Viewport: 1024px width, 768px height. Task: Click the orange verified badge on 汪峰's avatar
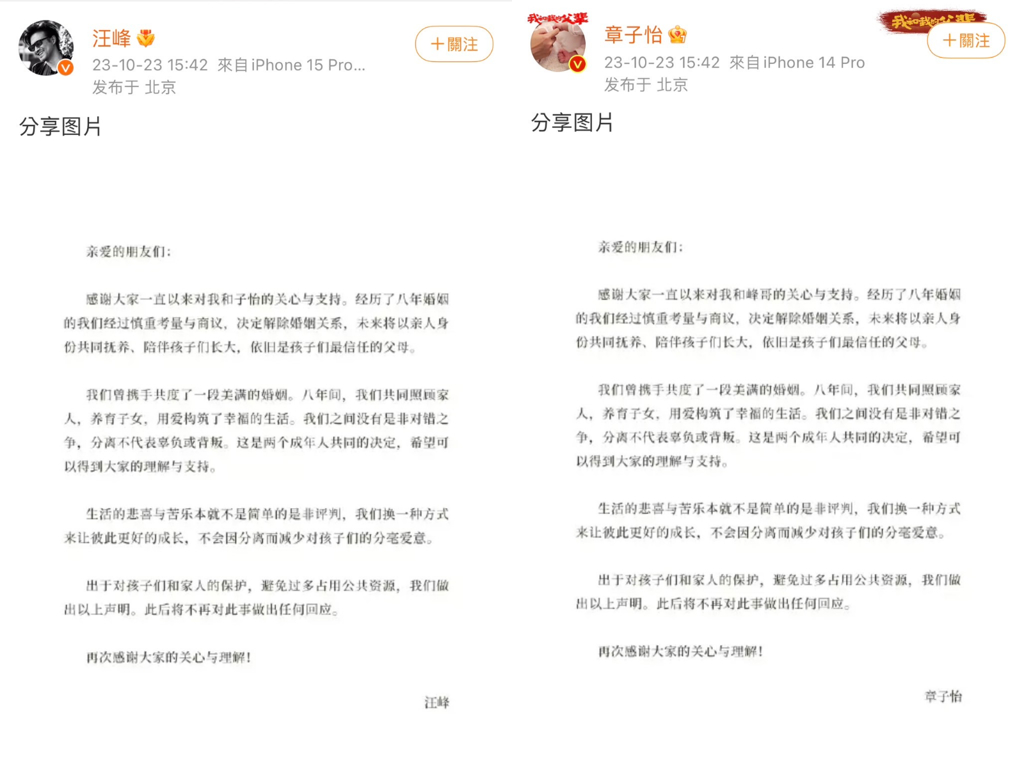click(x=66, y=67)
